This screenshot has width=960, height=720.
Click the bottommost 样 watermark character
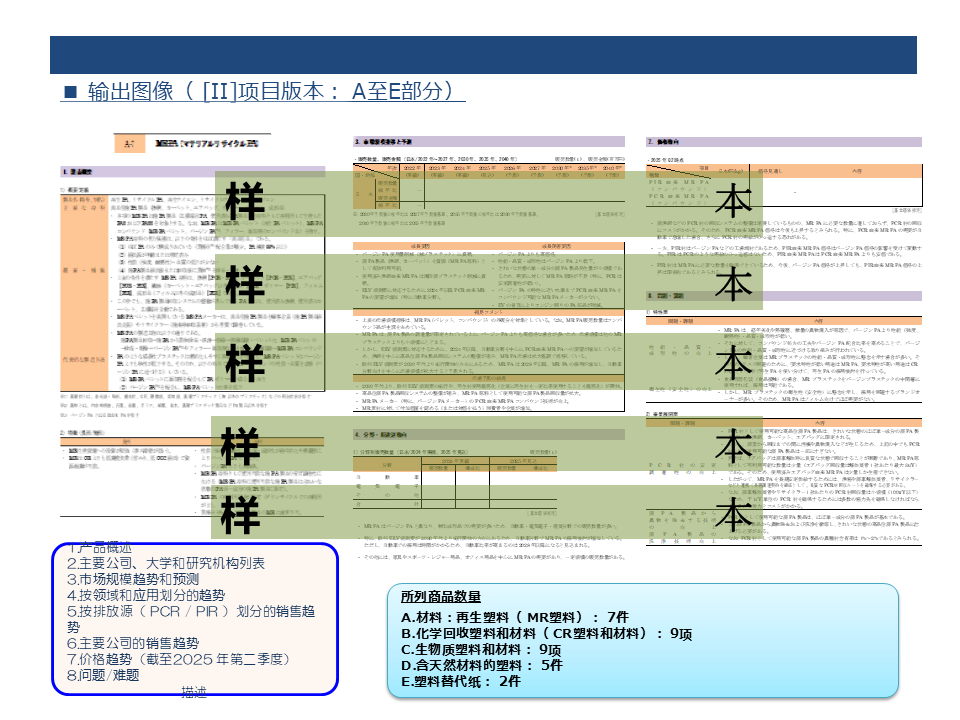241,515
